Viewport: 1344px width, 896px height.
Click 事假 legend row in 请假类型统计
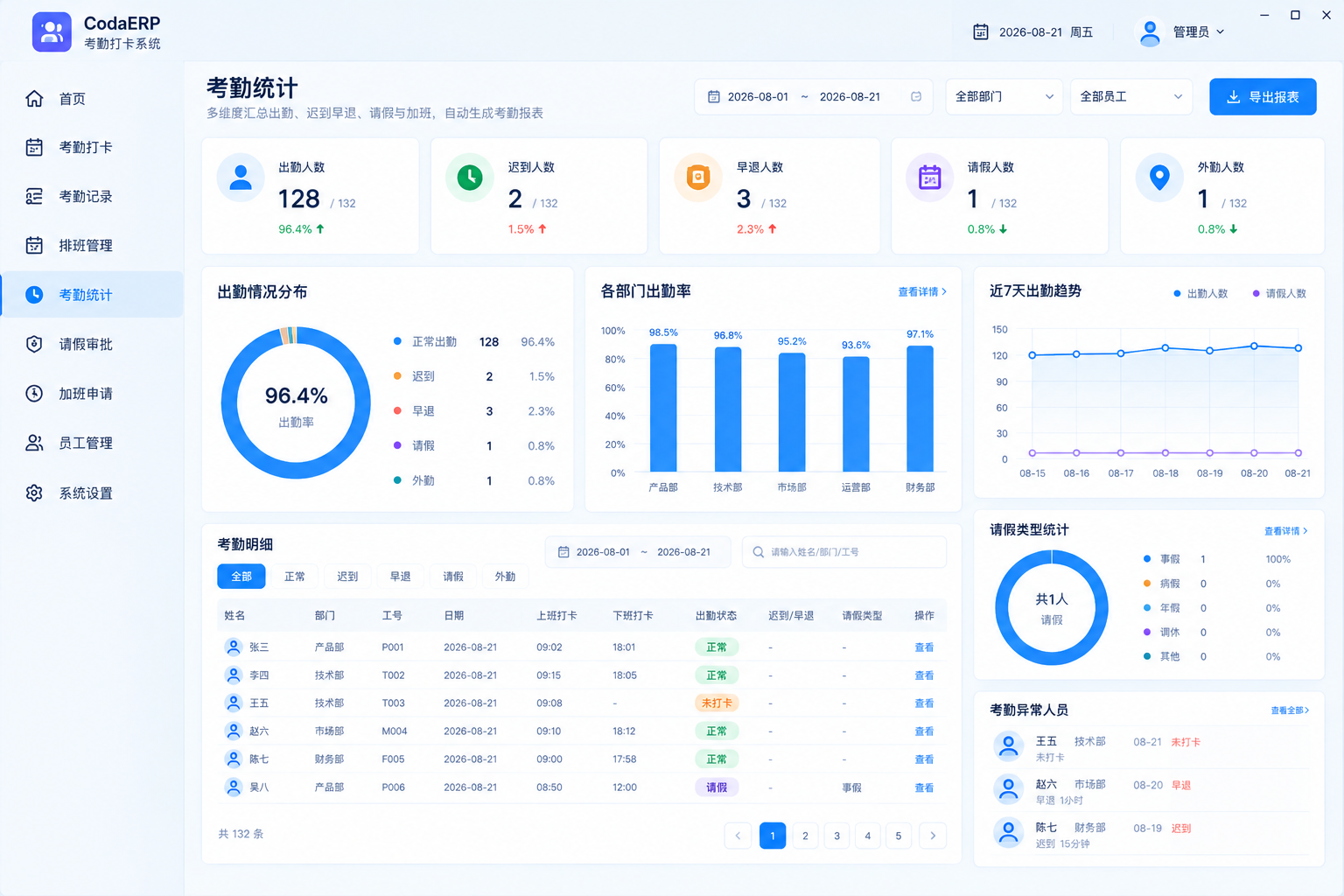[x=1217, y=559]
